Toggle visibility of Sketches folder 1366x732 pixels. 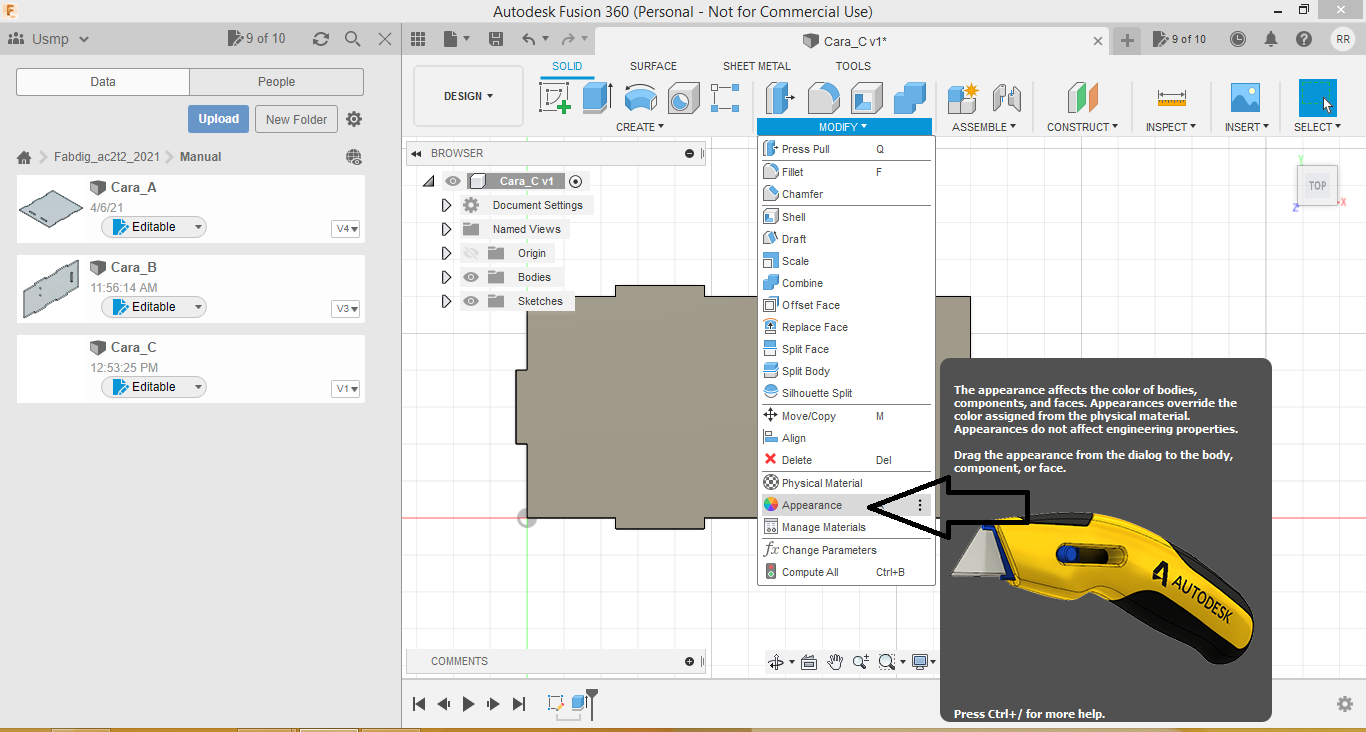point(471,301)
